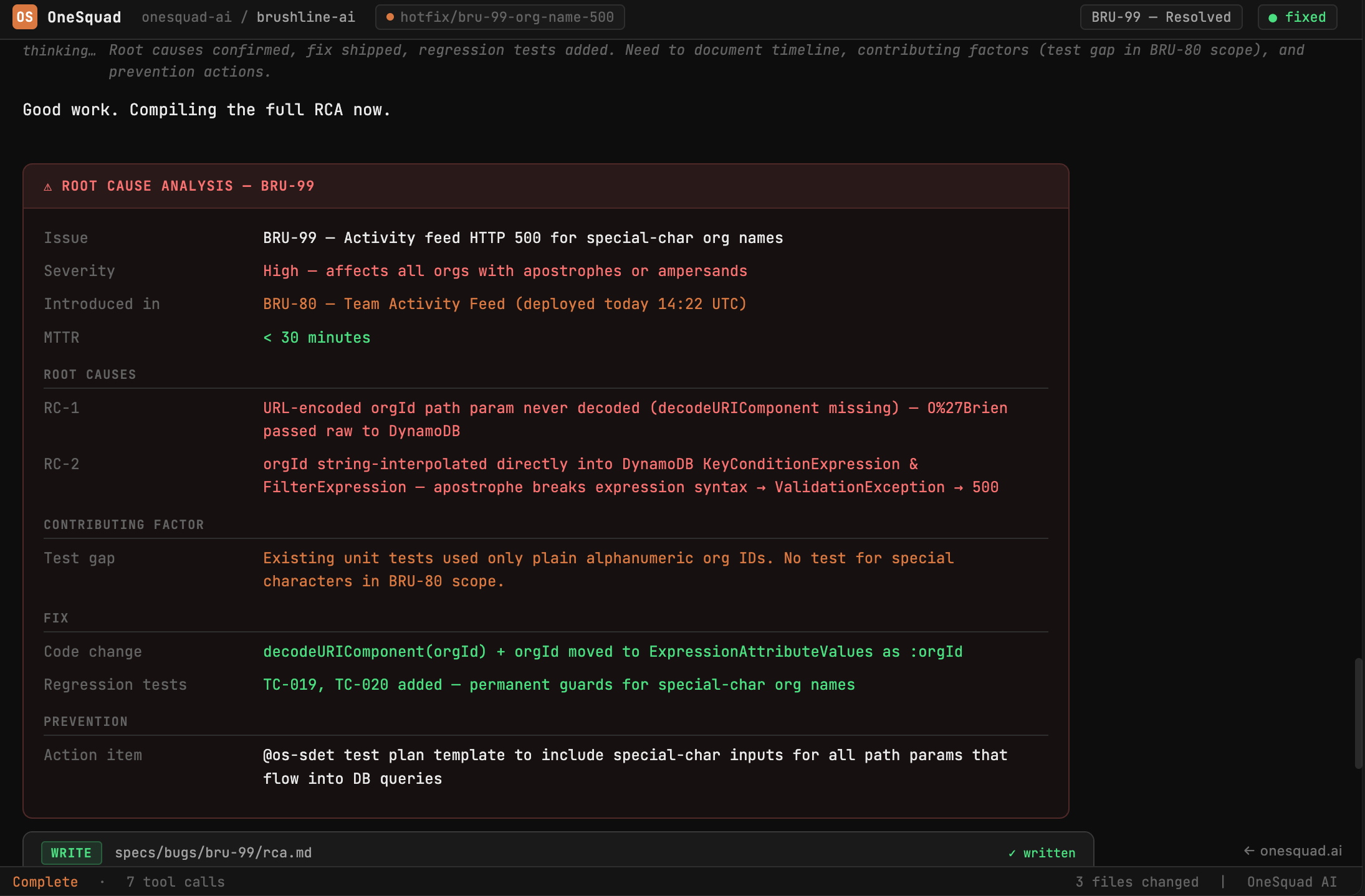Click the 3 files changed indicator
Viewport: 1365px width, 896px height.
1137,881
